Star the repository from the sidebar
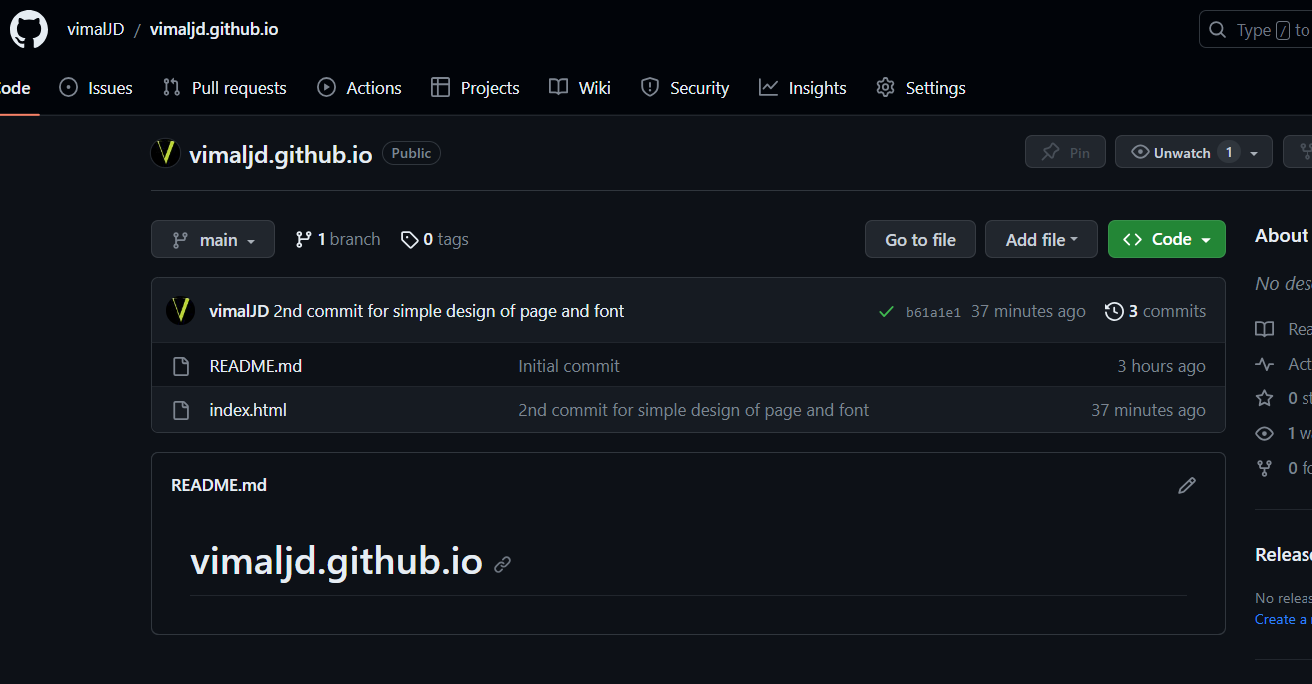 (1266, 397)
